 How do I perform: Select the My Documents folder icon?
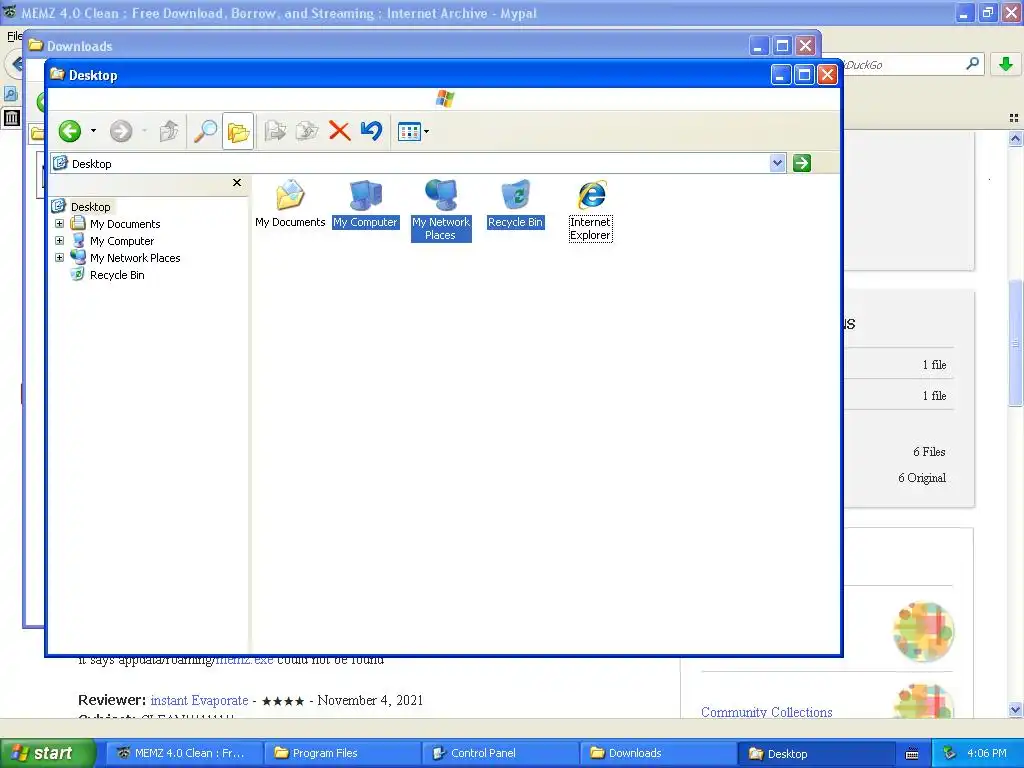(x=290, y=204)
